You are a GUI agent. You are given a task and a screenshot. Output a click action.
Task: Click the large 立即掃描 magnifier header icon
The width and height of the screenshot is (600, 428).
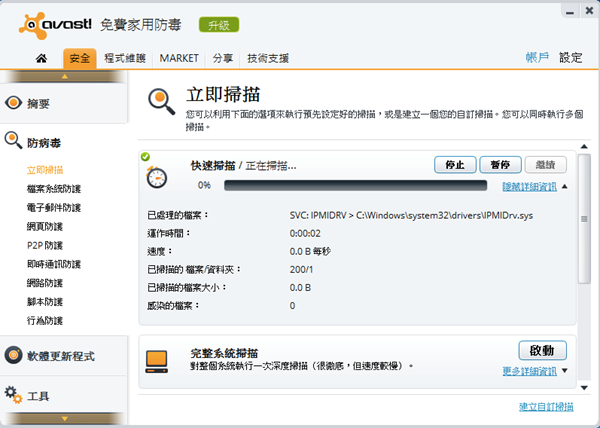point(161,102)
